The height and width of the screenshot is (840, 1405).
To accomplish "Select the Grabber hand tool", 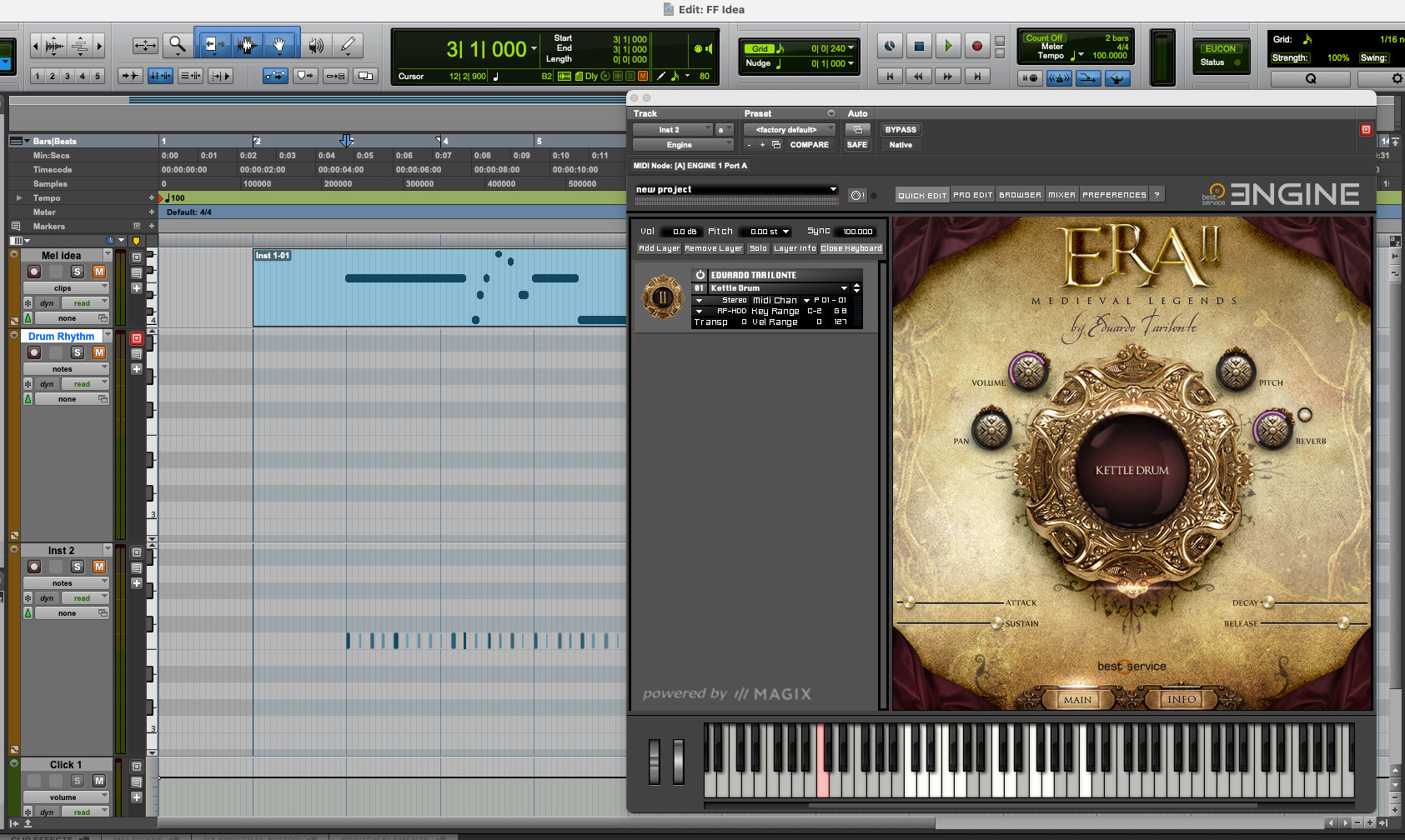I will point(279,45).
